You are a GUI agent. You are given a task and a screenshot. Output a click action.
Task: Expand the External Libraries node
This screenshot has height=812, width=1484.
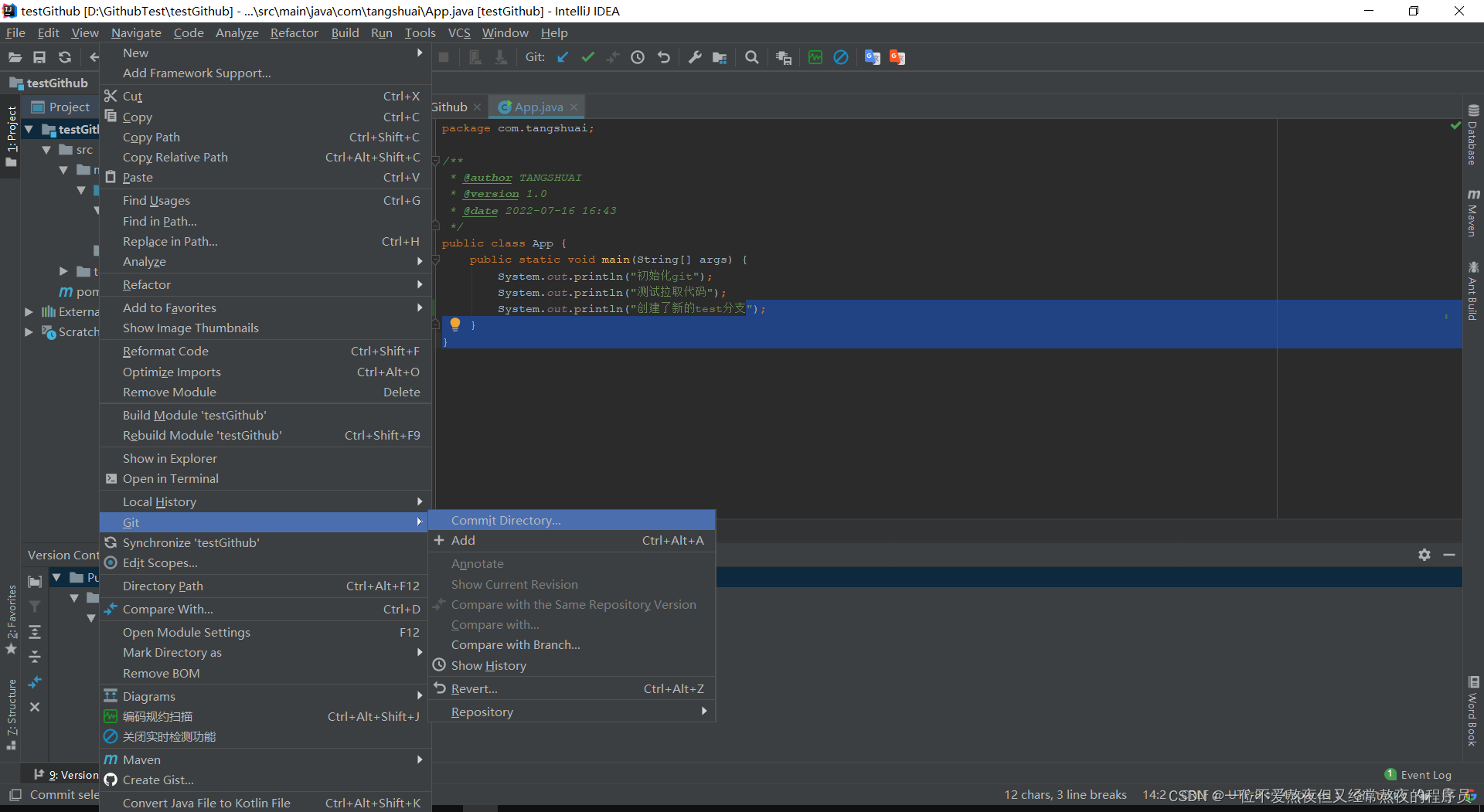(29, 312)
